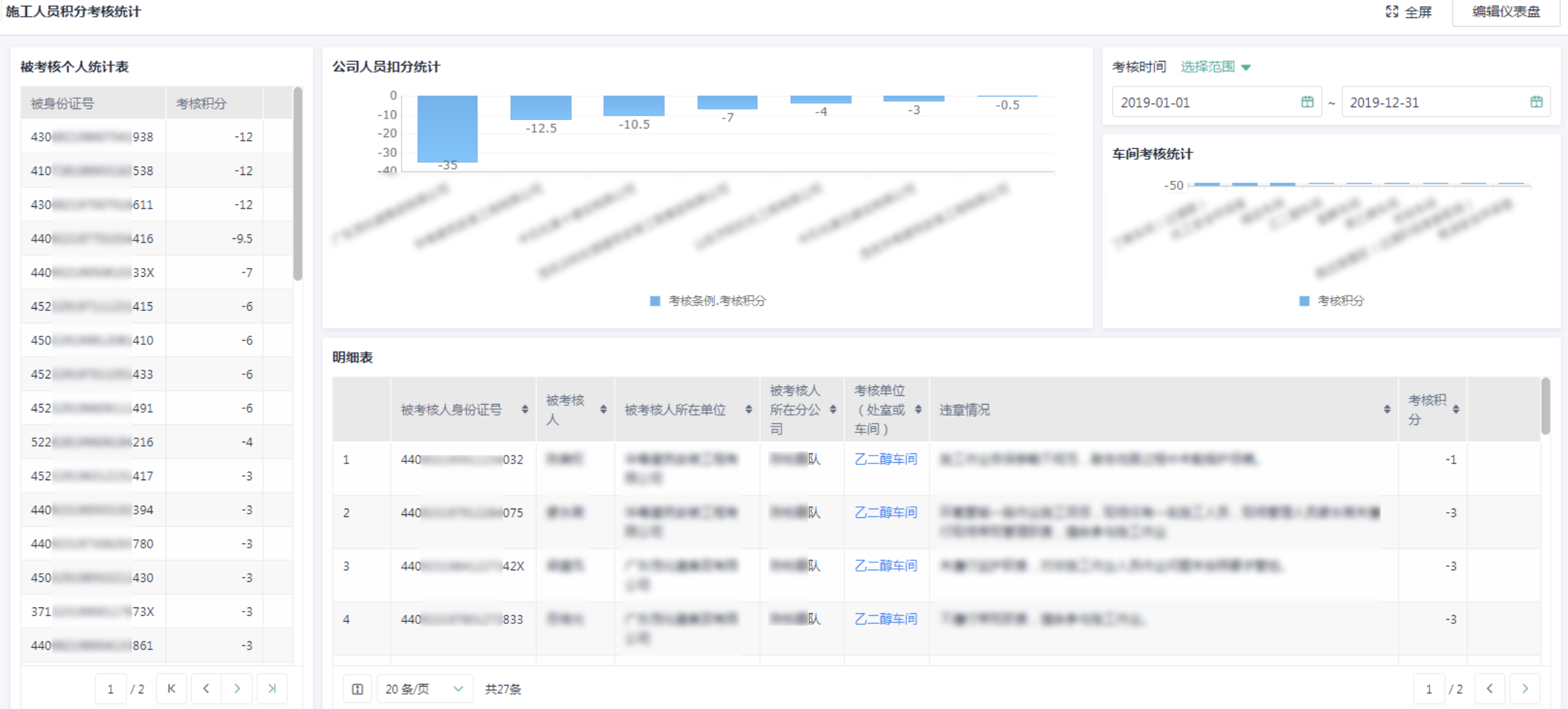Click detail table ID ending in 833

point(462,619)
